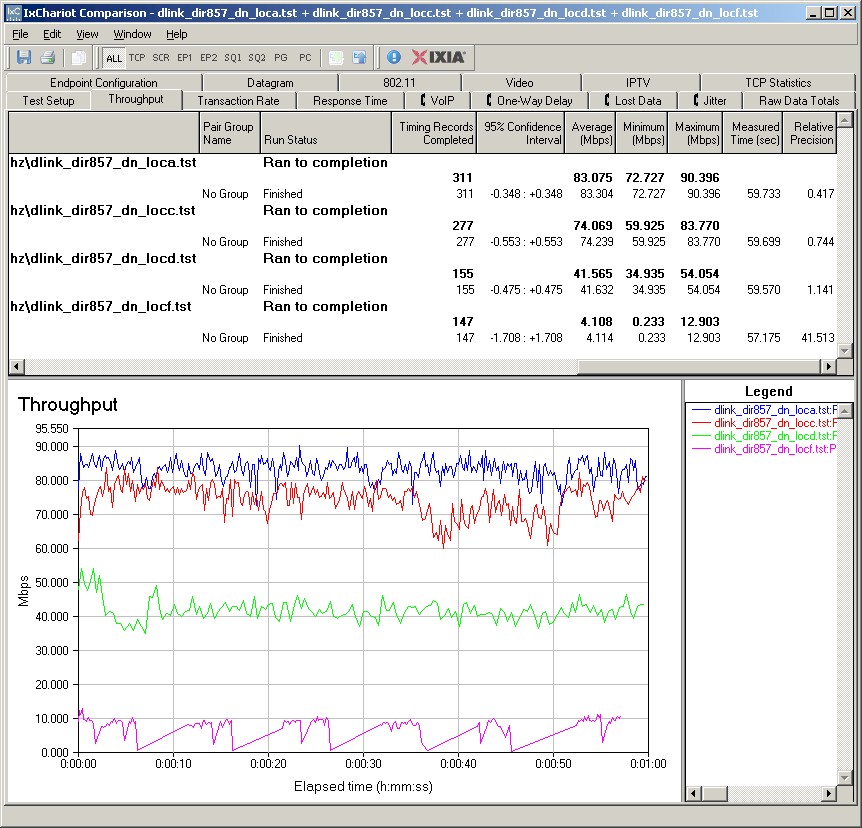Click the grid view icon in toolbar

click(335, 57)
